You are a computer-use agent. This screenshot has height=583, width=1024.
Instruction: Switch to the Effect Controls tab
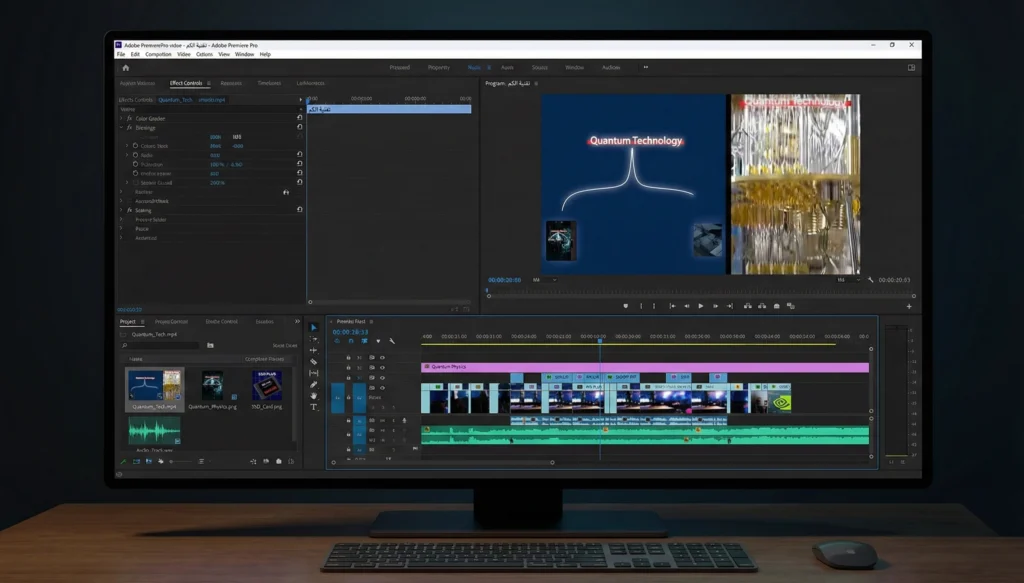[x=186, y=83]
